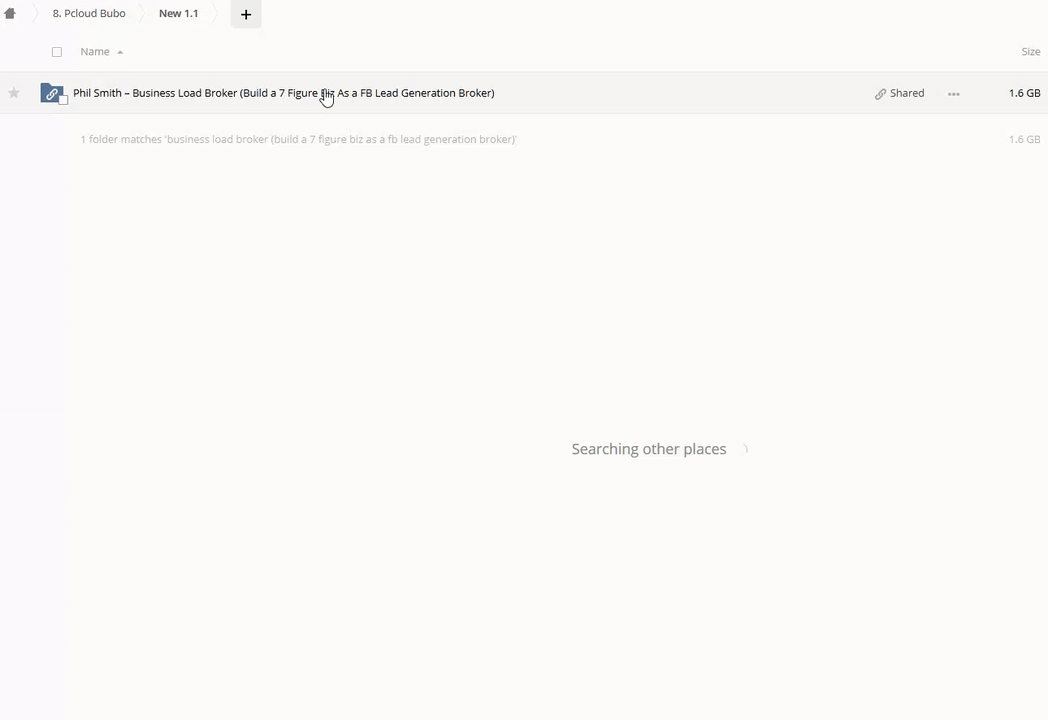The height and width of the screenshot is (720, 1048).
Task: Click the shared folder icon with link symbol
Action: tap(51, 93)
